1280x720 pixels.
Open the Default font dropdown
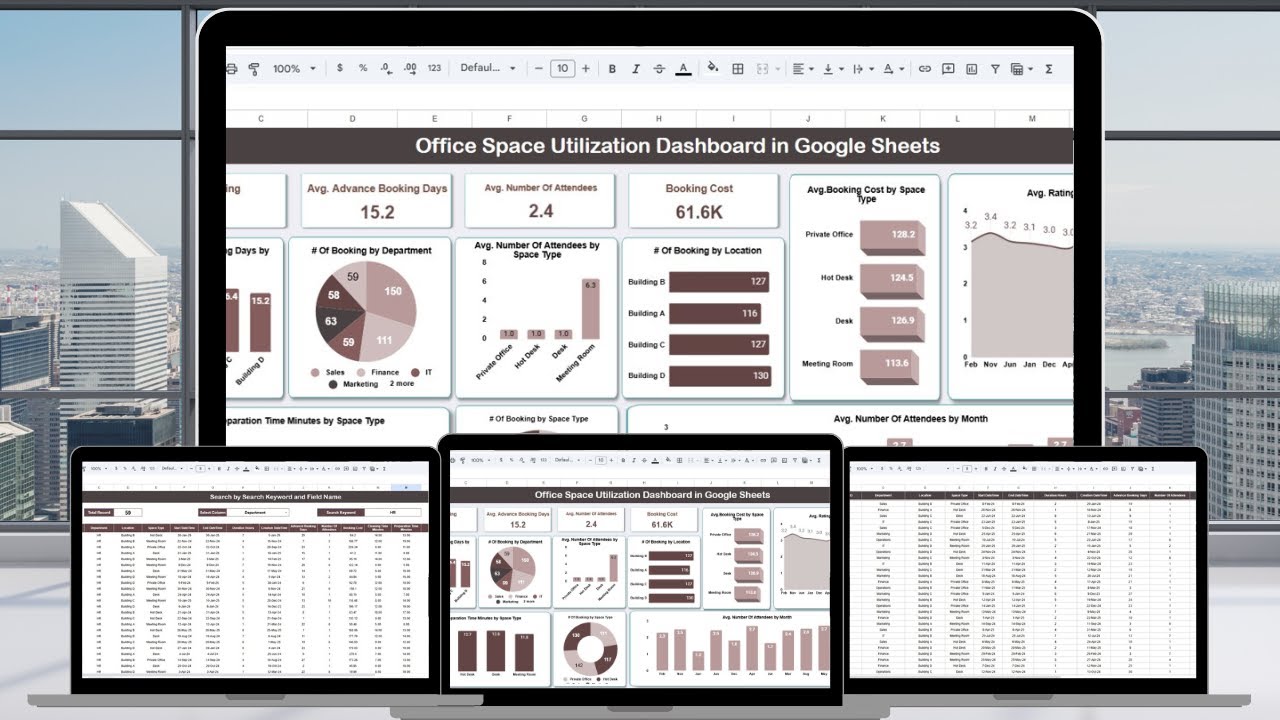coord(488,69)
